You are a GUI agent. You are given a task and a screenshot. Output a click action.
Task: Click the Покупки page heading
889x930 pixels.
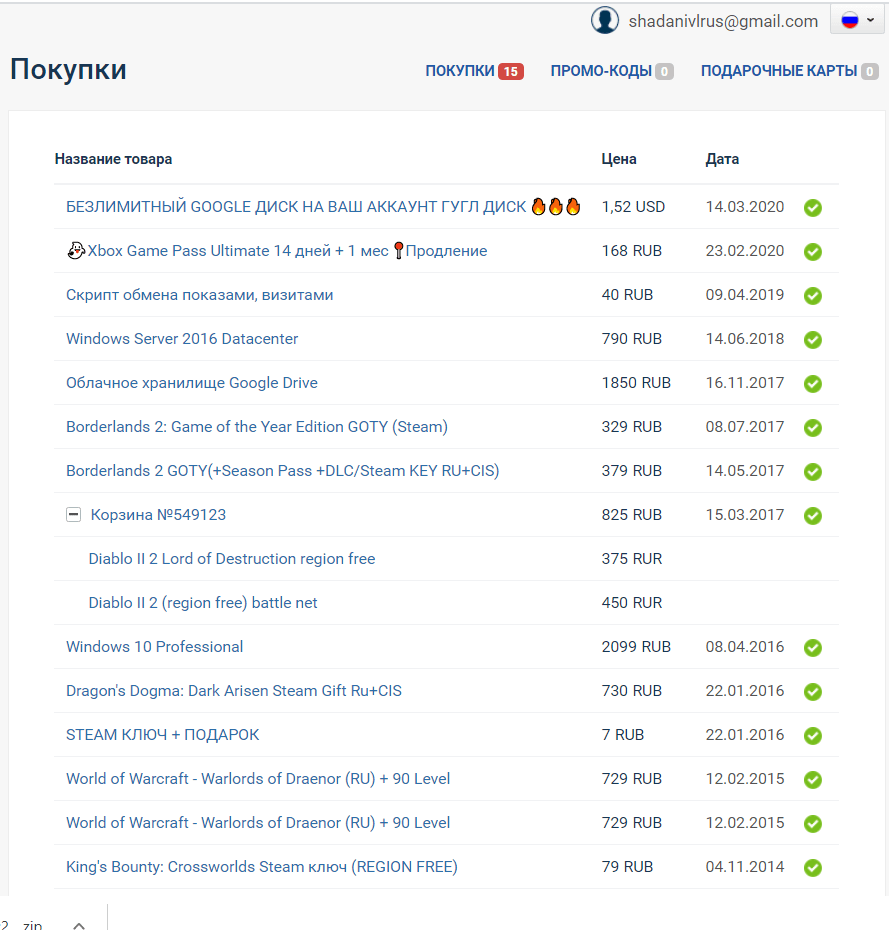[x=68, y=69]
